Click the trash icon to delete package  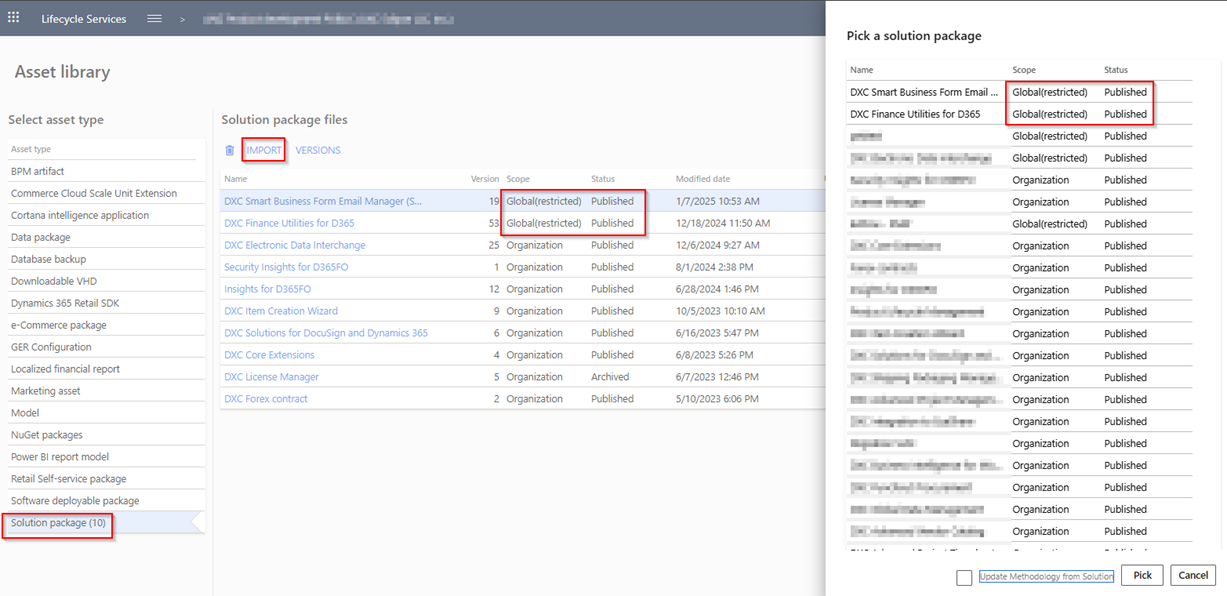(229, 149)
